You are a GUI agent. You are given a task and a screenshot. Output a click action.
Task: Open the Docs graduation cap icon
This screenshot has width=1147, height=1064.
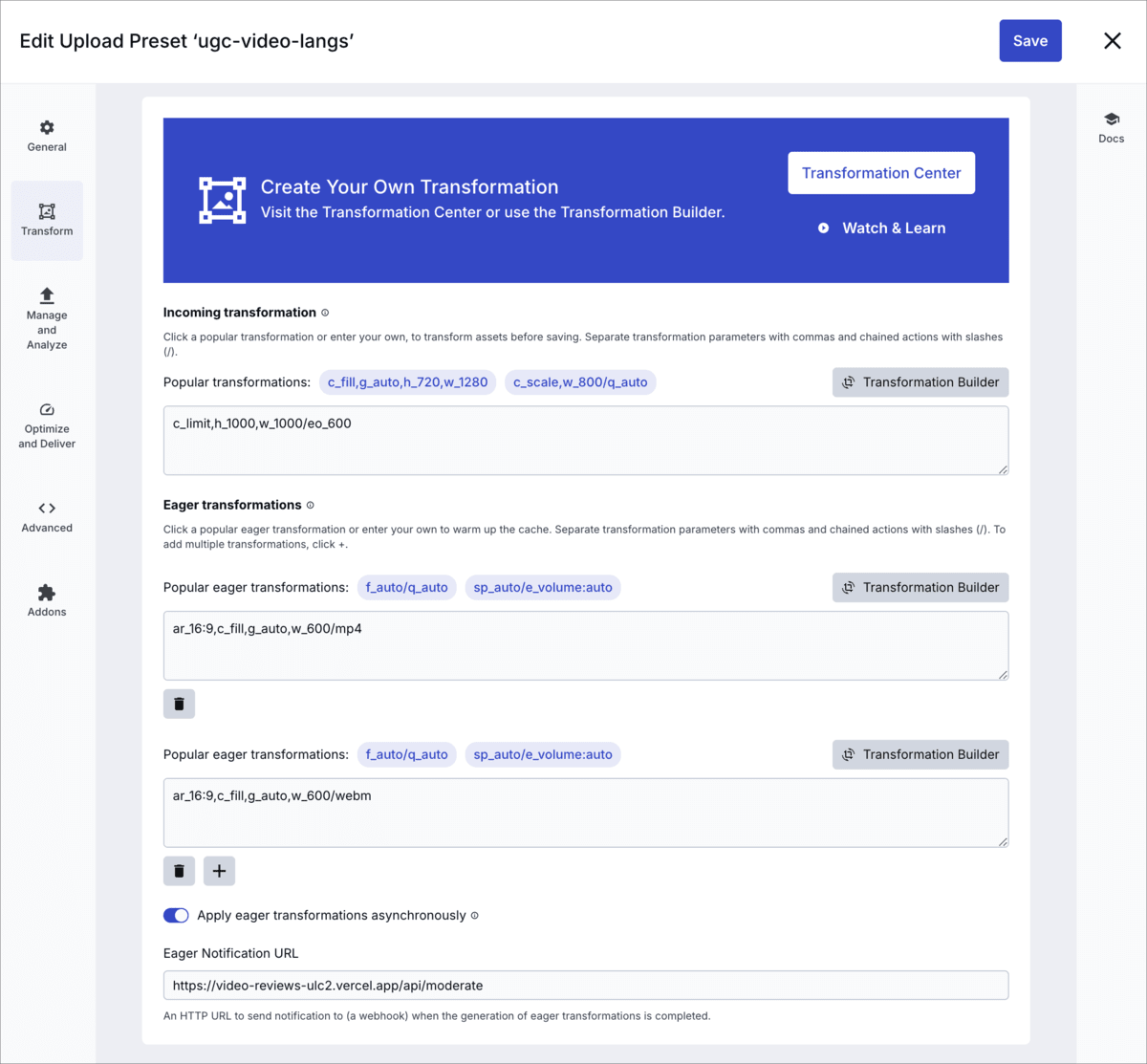pyautogui.click(x=1112, y=119)
